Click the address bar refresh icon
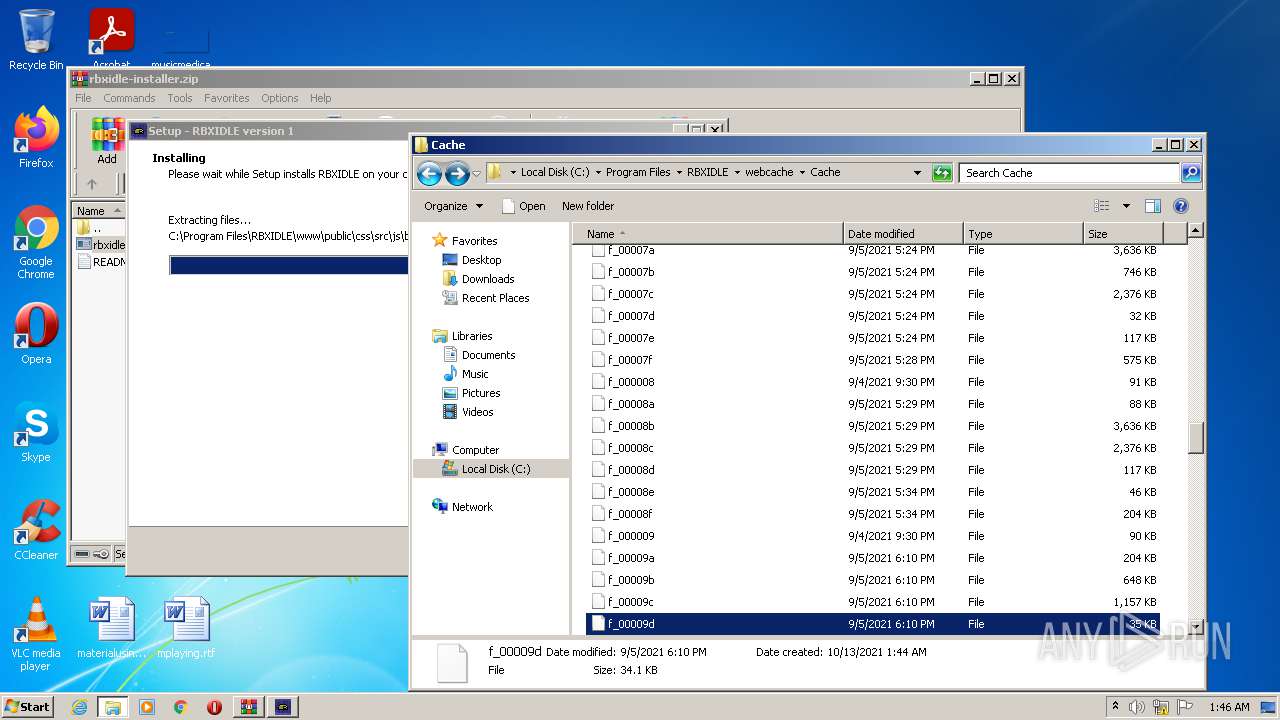This screenshot has width=1280, height=720. click(x=941, y=173)
